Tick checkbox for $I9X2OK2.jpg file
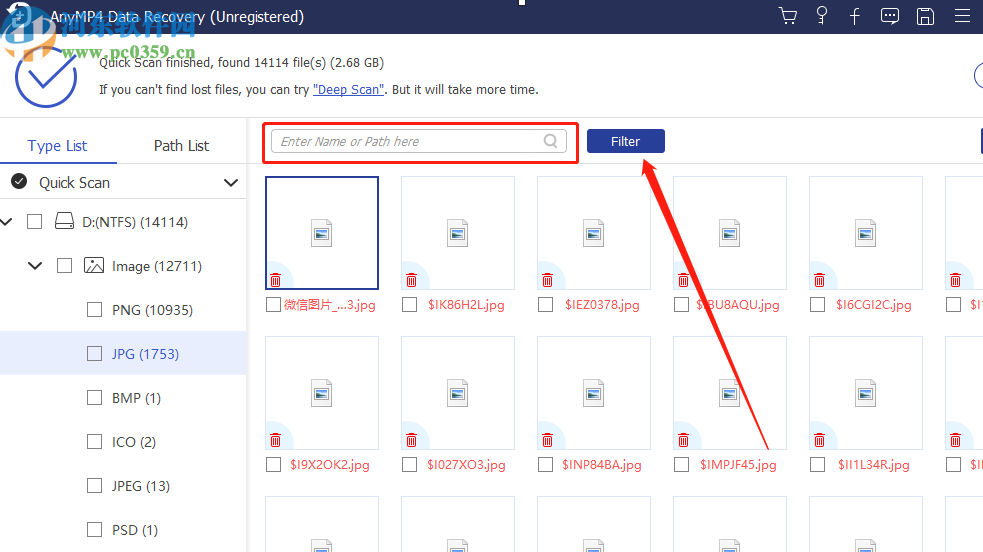This screenshot has height=552, width=983. 273,464
